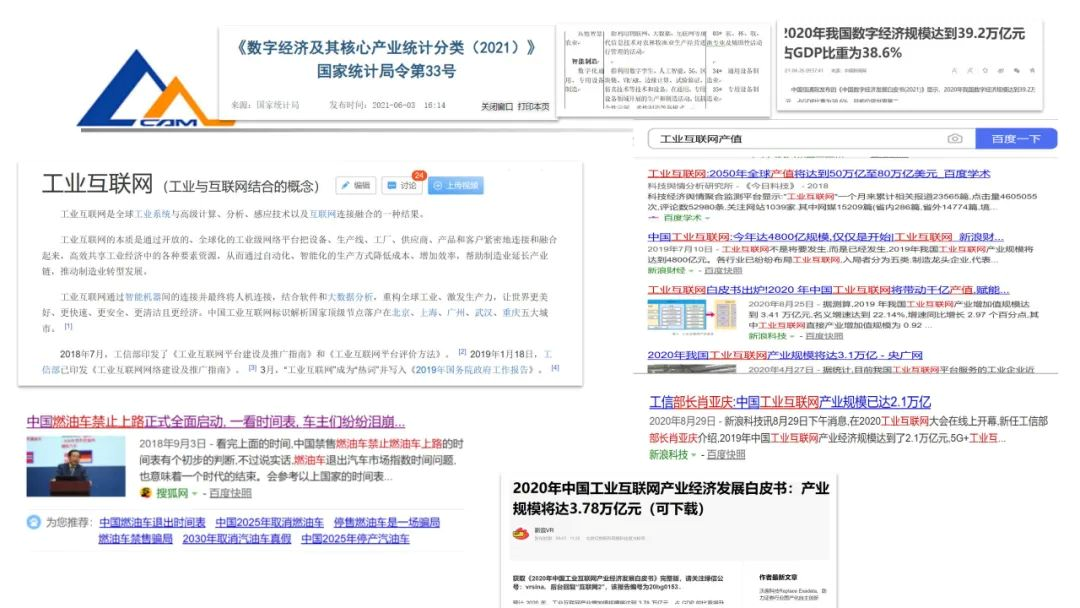Expand the 新浪科技 dropdown under the 肖亚庆 result
Viewport: 1080px width, 608px height.
pyautogui.click(x=693, y=454)
